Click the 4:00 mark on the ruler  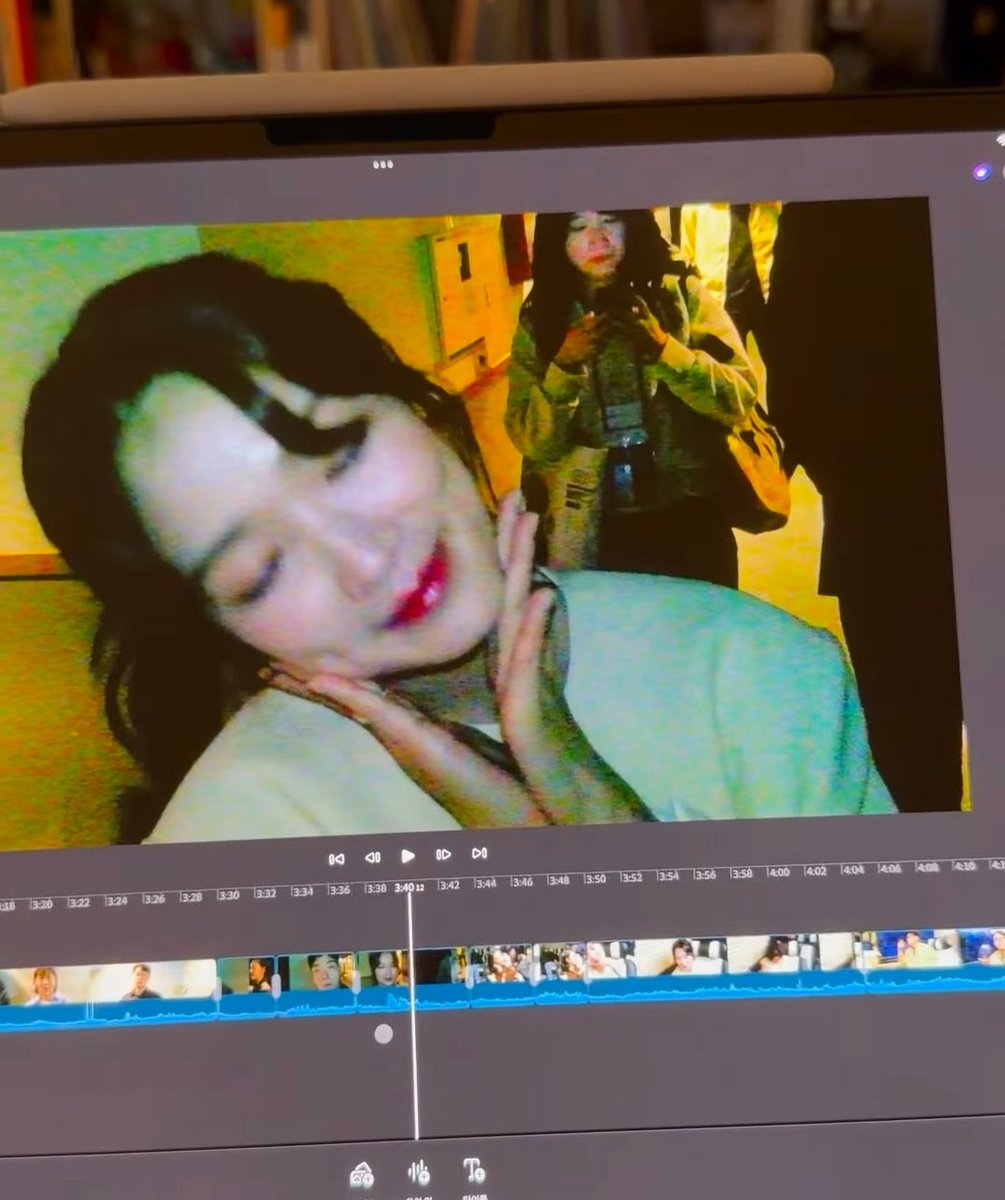[x=778, y=872]
